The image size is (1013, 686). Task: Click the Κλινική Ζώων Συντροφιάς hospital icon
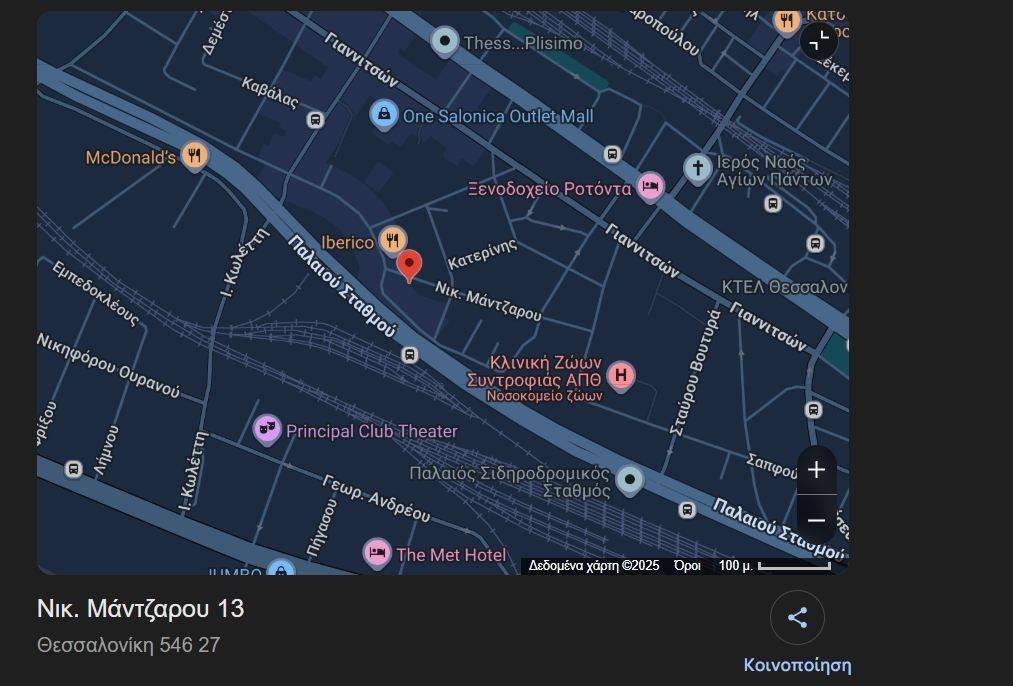[x=621, y=376]
